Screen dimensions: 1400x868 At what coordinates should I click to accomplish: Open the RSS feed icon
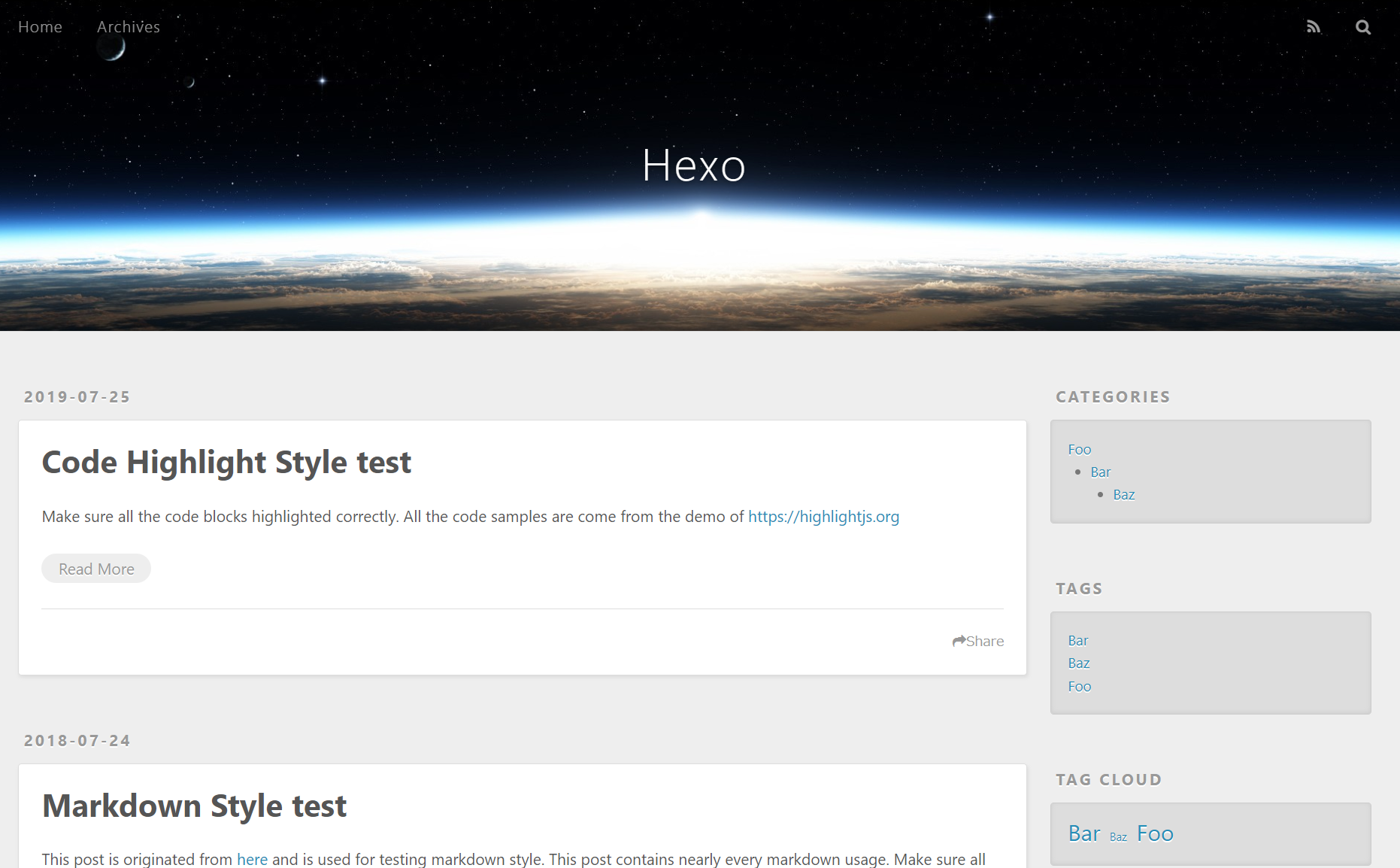pos(1314,27)
